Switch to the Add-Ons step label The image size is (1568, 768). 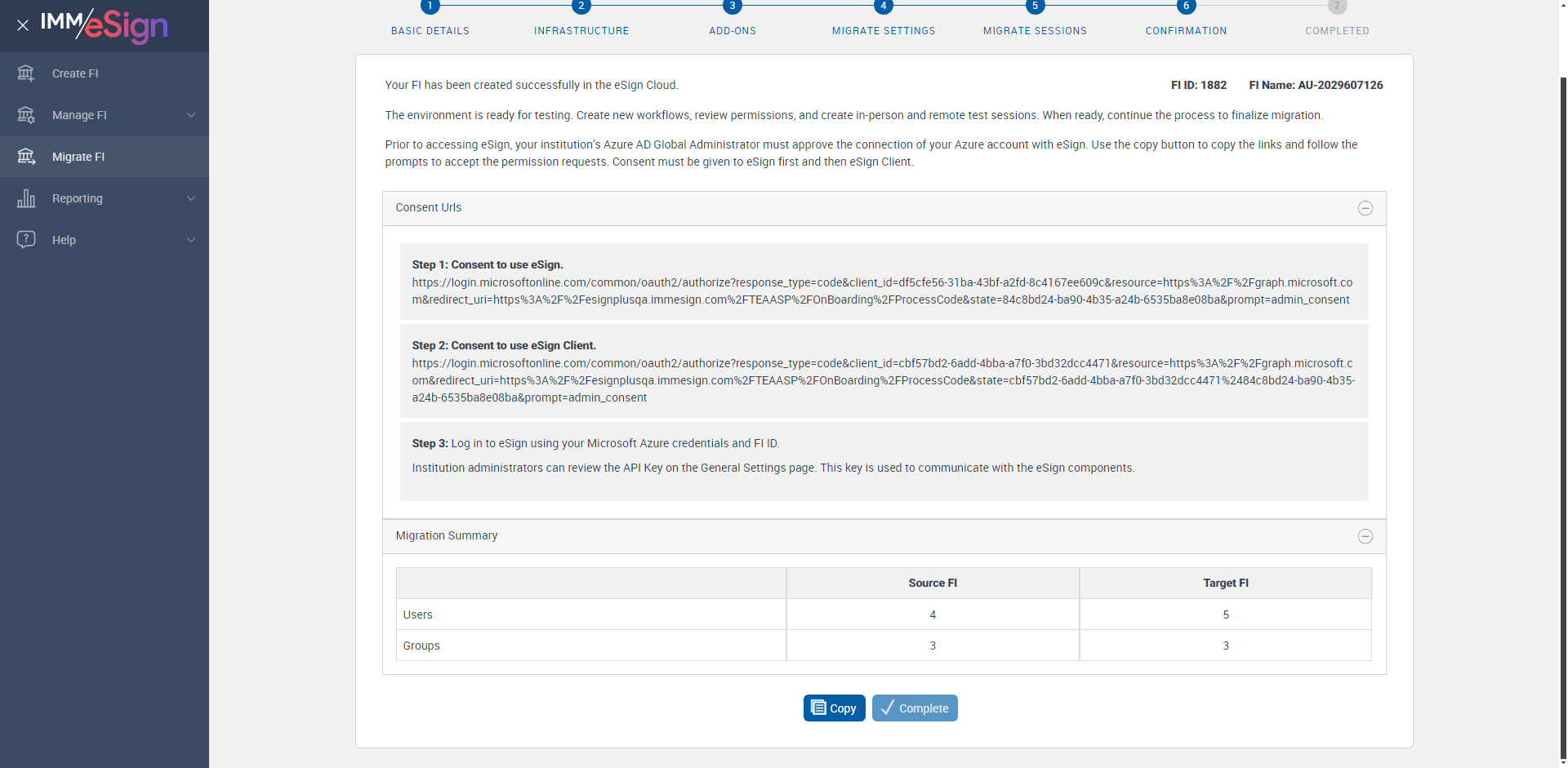(x=733, y=31)
